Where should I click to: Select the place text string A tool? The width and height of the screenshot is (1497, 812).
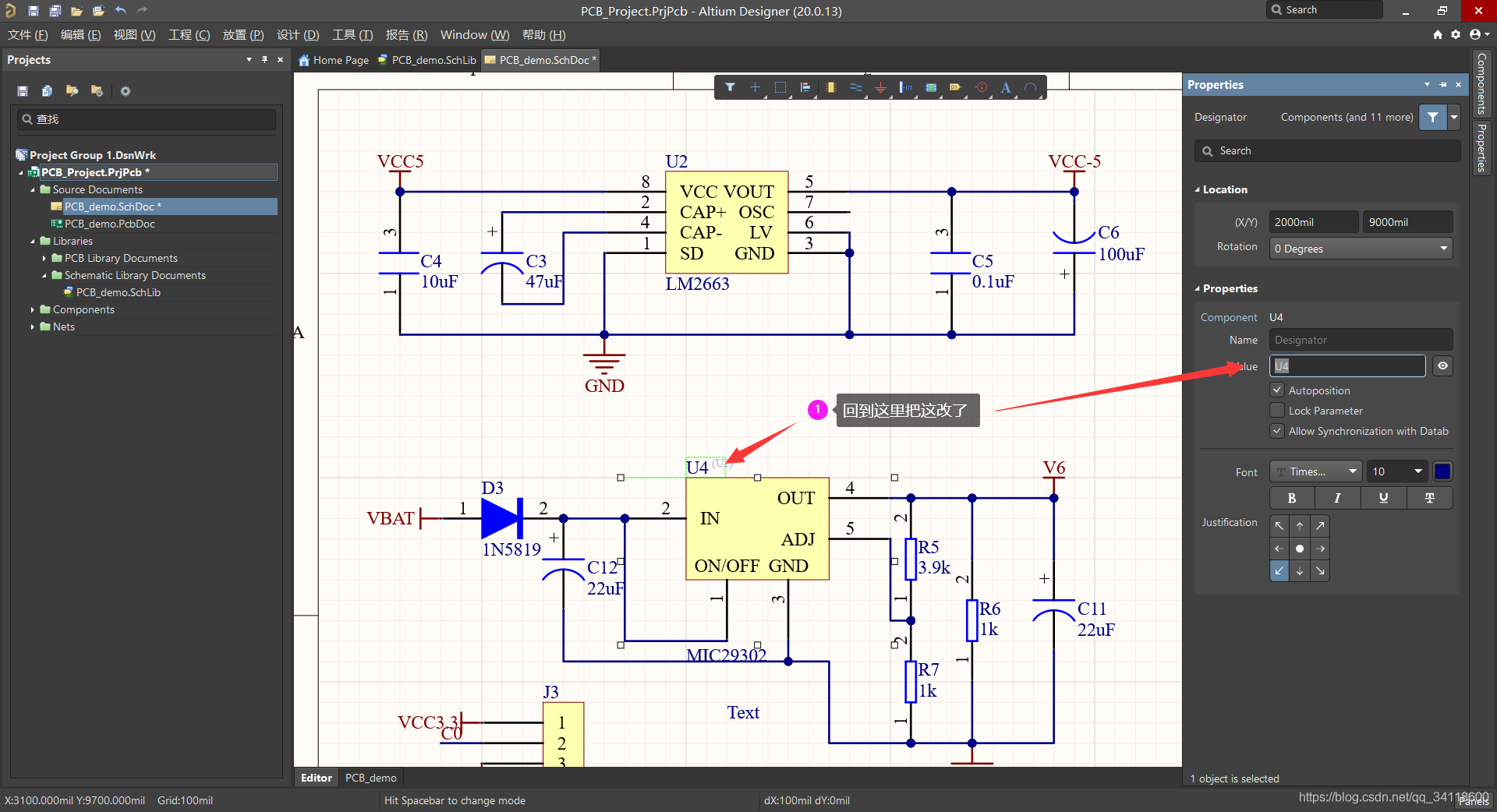coord(1006,87)
